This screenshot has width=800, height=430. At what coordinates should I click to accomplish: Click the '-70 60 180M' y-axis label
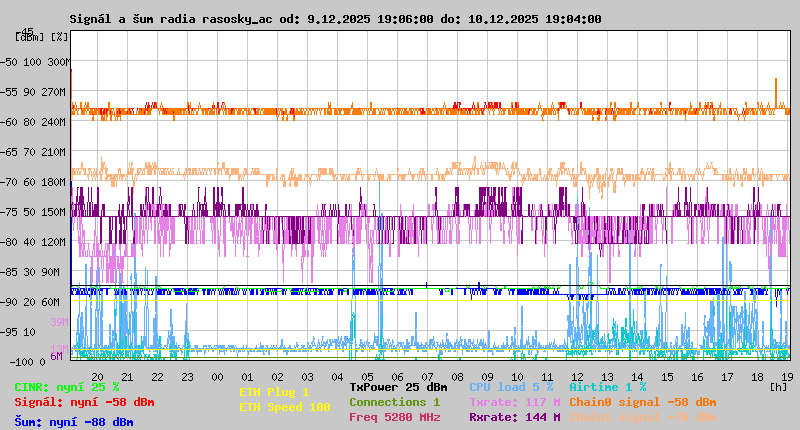coord(33,182)
